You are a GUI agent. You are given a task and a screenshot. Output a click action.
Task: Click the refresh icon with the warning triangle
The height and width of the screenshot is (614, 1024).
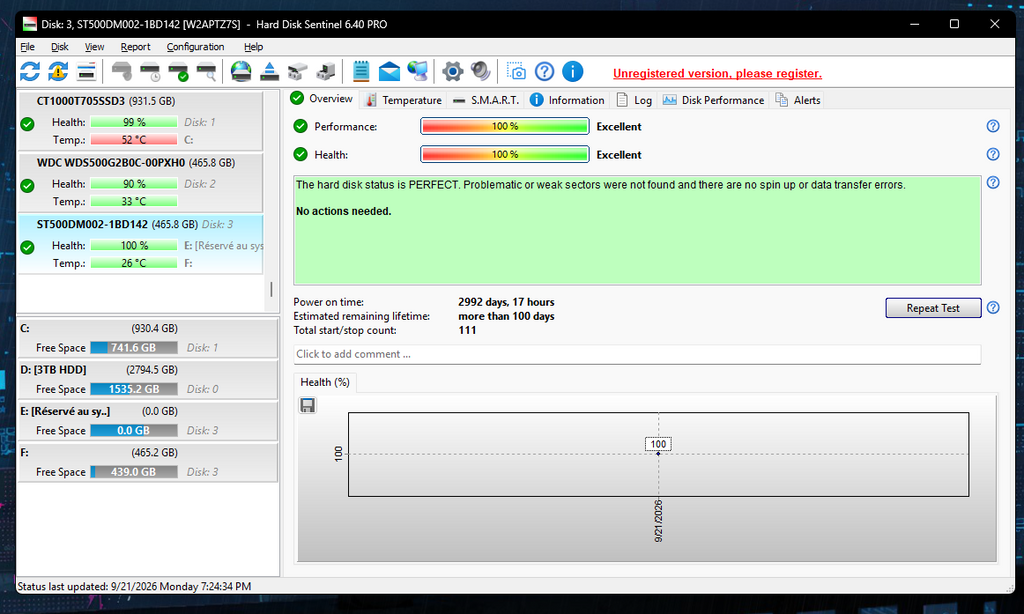58,71
